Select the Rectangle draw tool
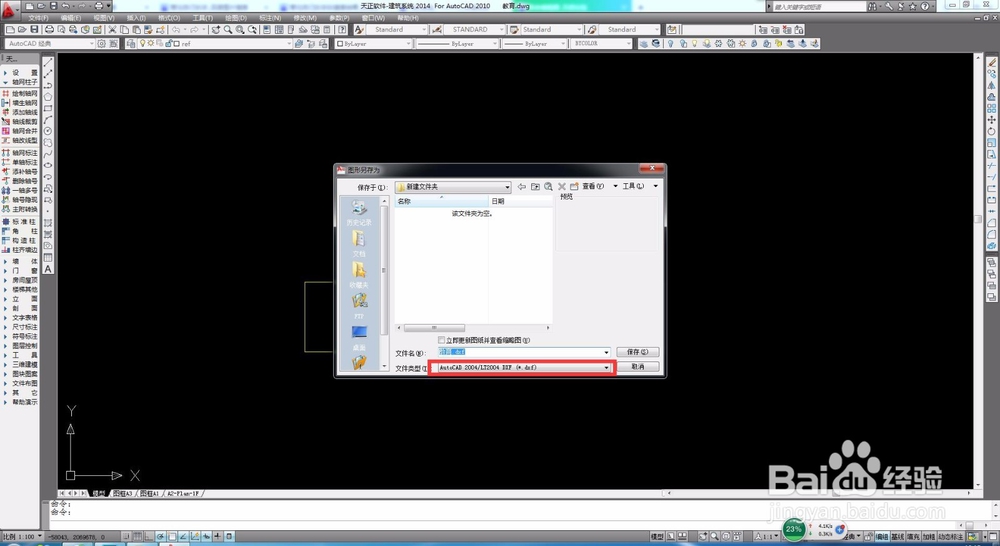The width and height of the screenshot is (1000, 546). tap(48, 109)
